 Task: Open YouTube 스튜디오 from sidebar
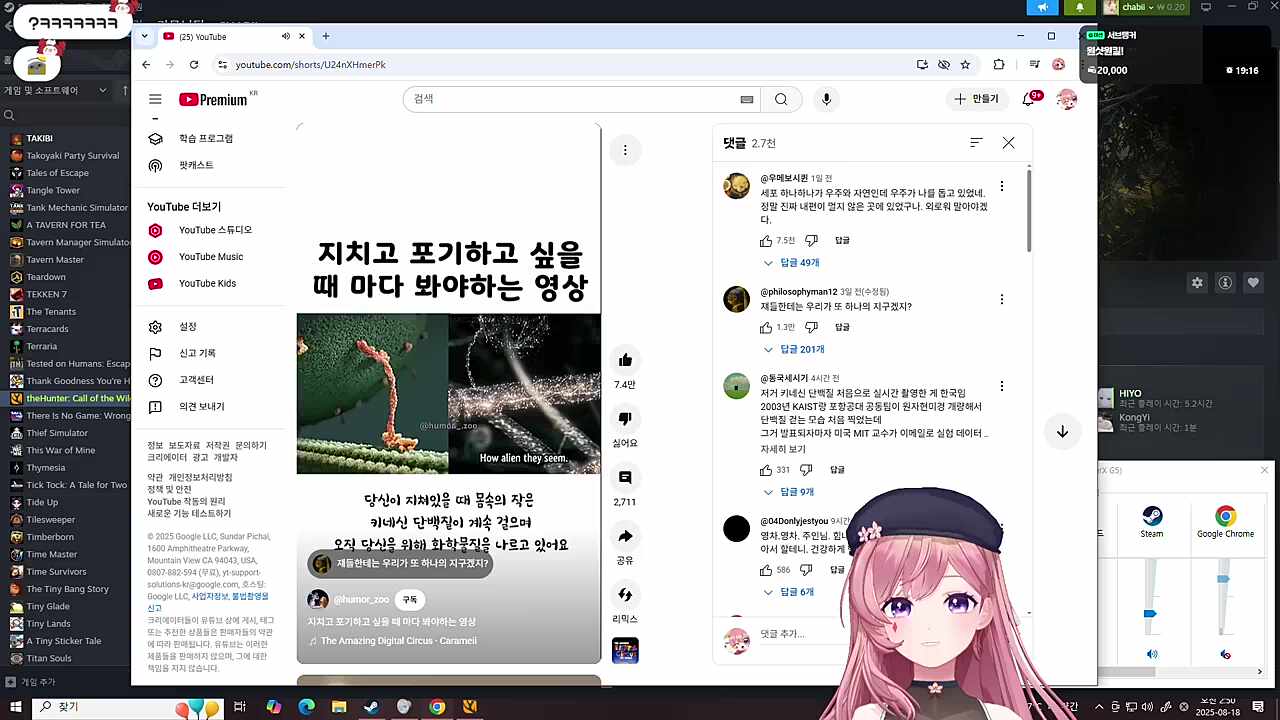pos(215,230)
